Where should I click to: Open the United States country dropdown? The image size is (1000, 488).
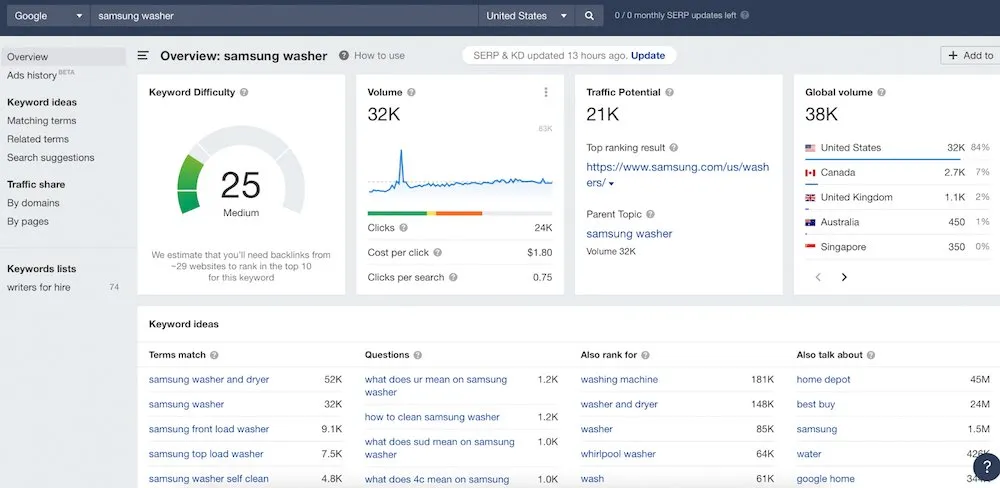[x=526, y=16]
